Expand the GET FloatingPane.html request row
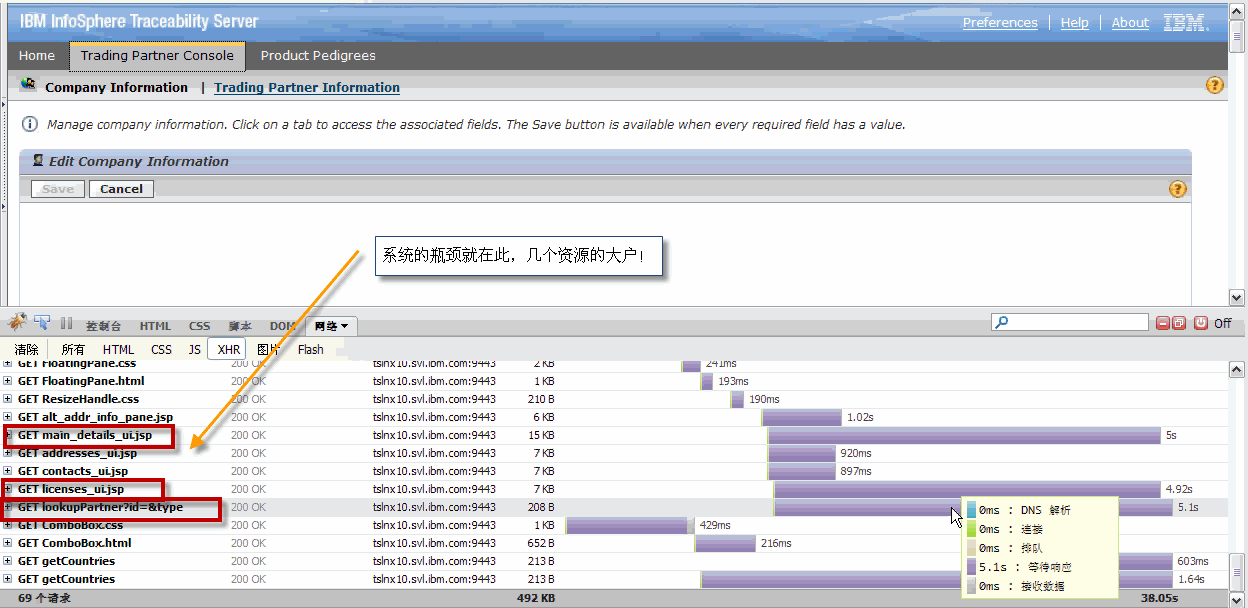 pos(9,381)
